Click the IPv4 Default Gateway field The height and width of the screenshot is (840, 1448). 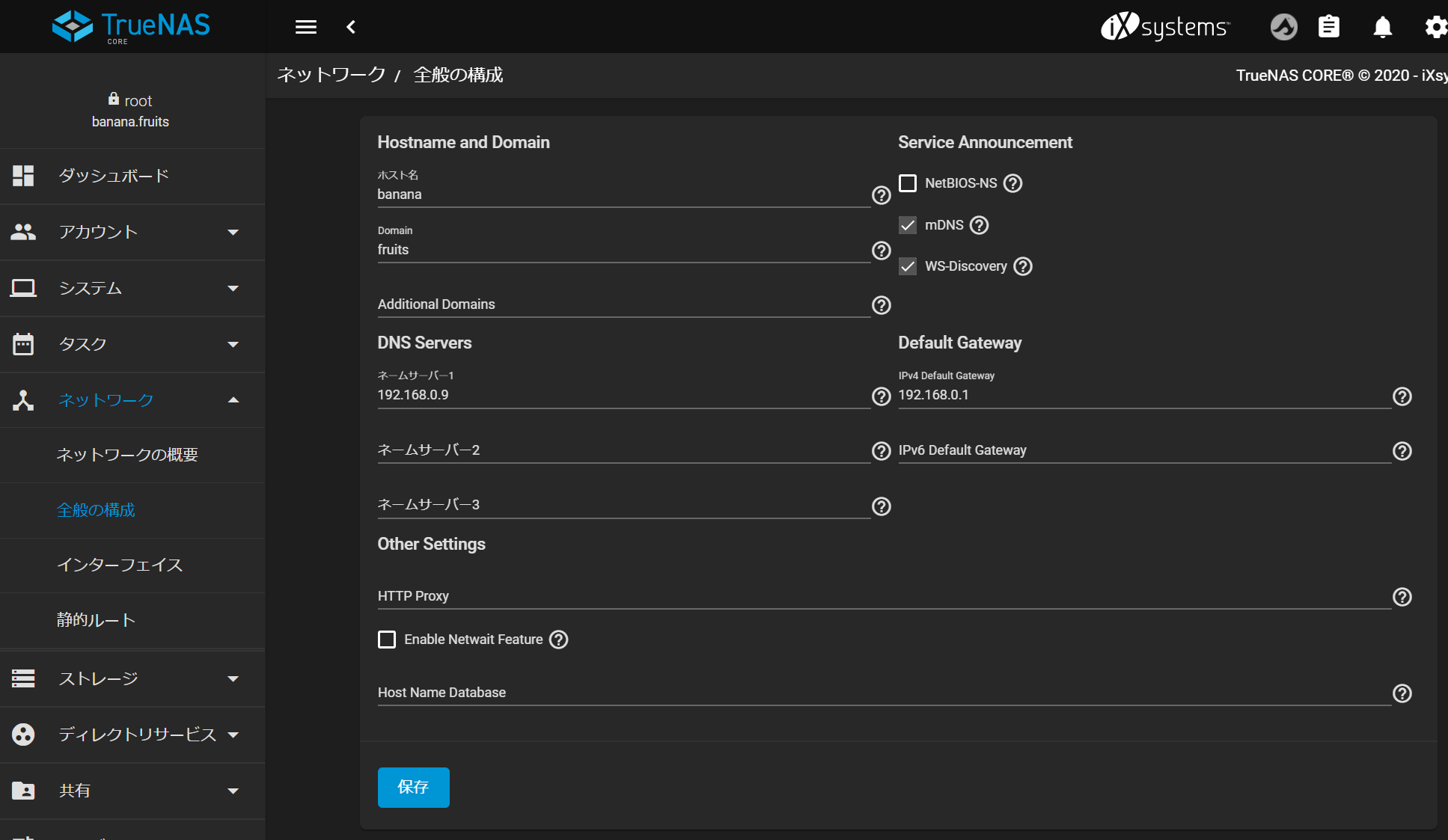point(1144,395)
